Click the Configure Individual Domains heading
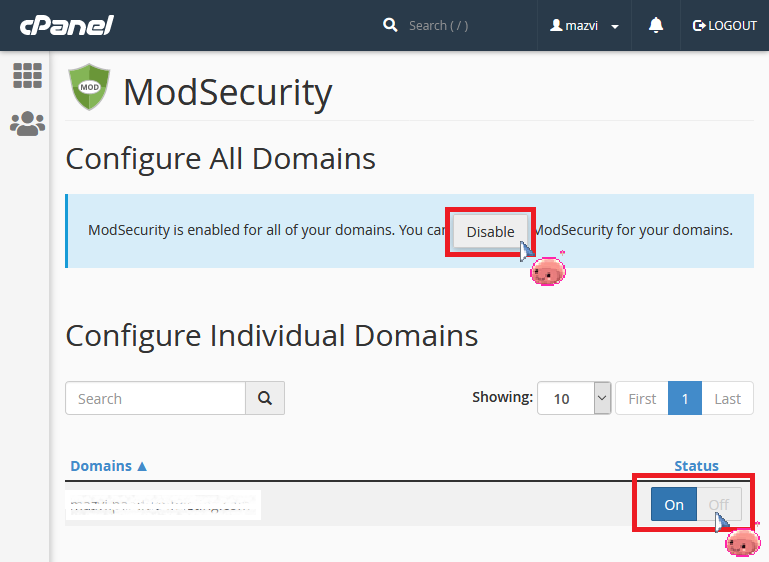The image size is (769, 562). tap(272, 336)
